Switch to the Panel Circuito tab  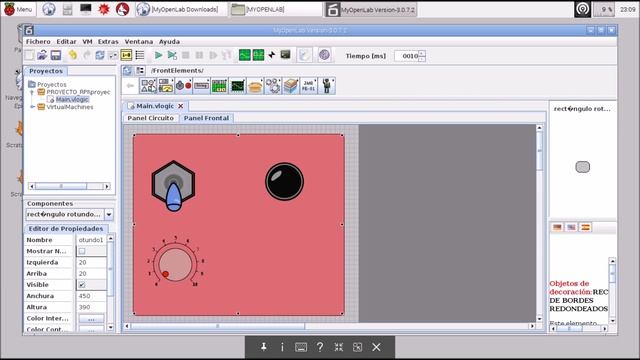click(151, 118)
